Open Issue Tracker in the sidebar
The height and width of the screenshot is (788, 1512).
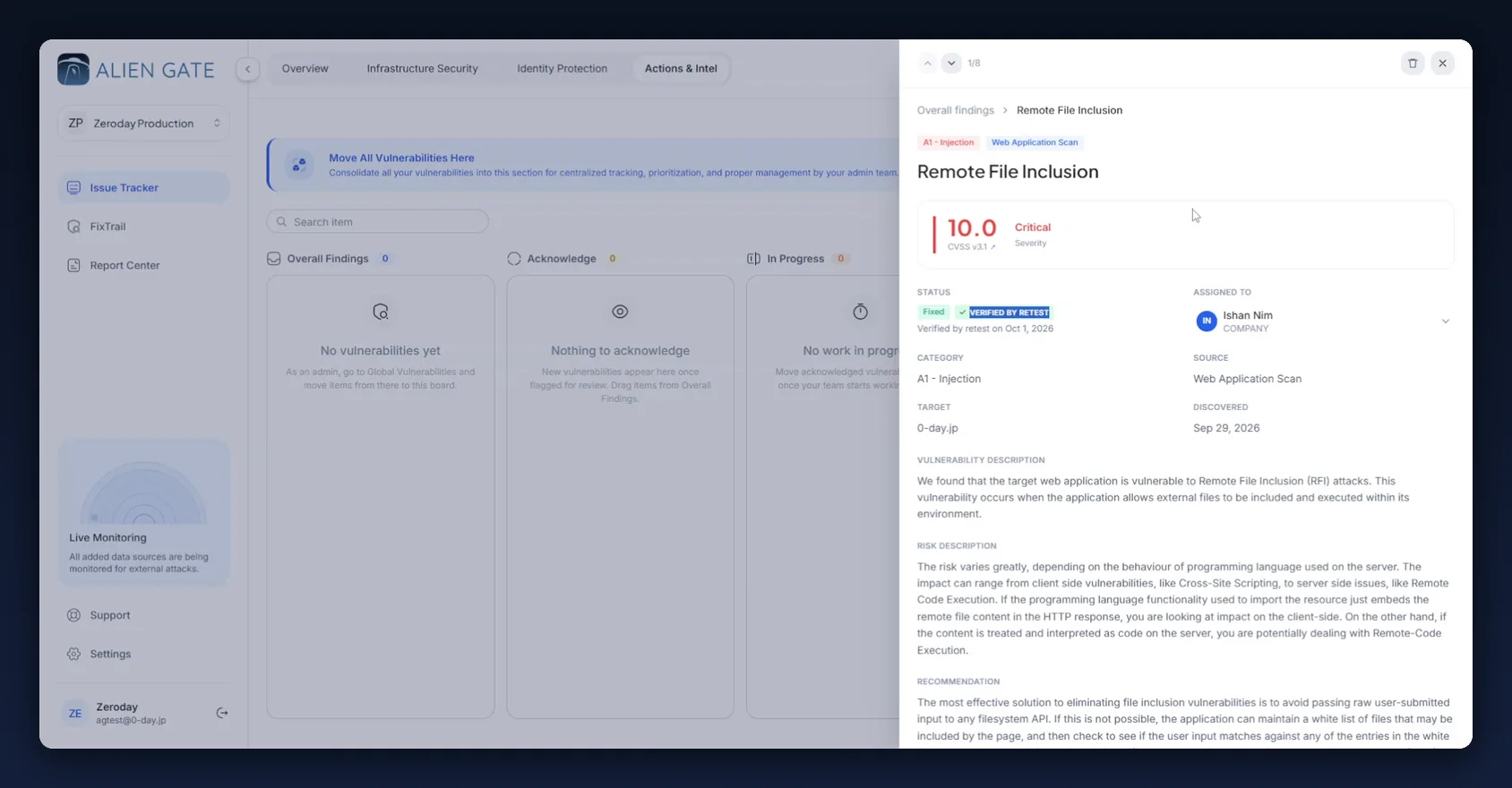pos(144,188)
